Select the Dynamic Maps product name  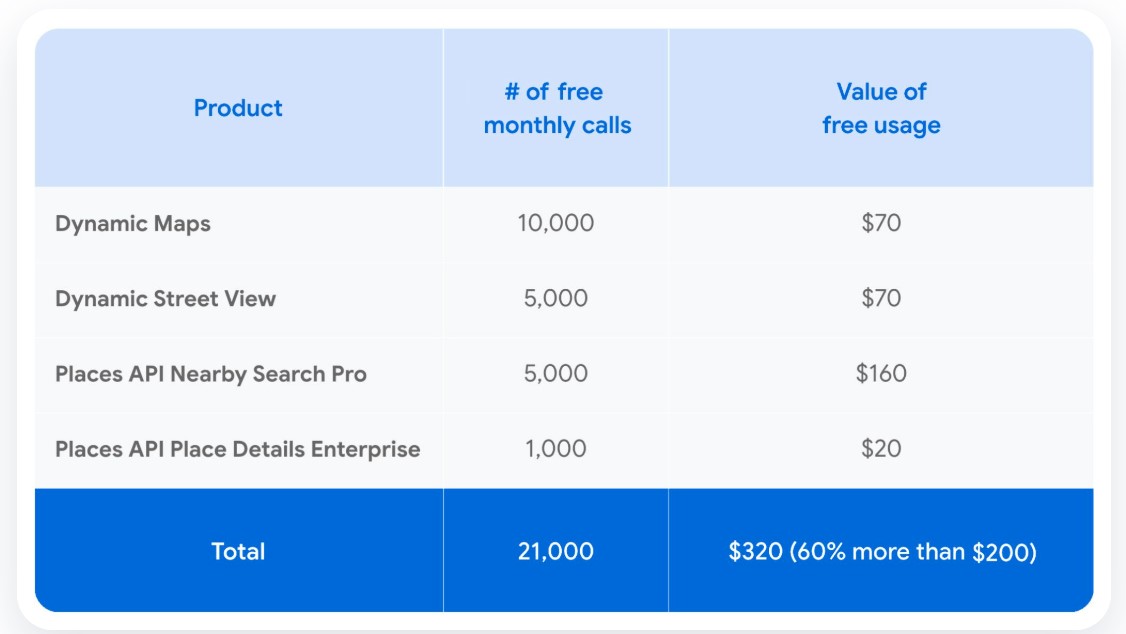[133, 223]
